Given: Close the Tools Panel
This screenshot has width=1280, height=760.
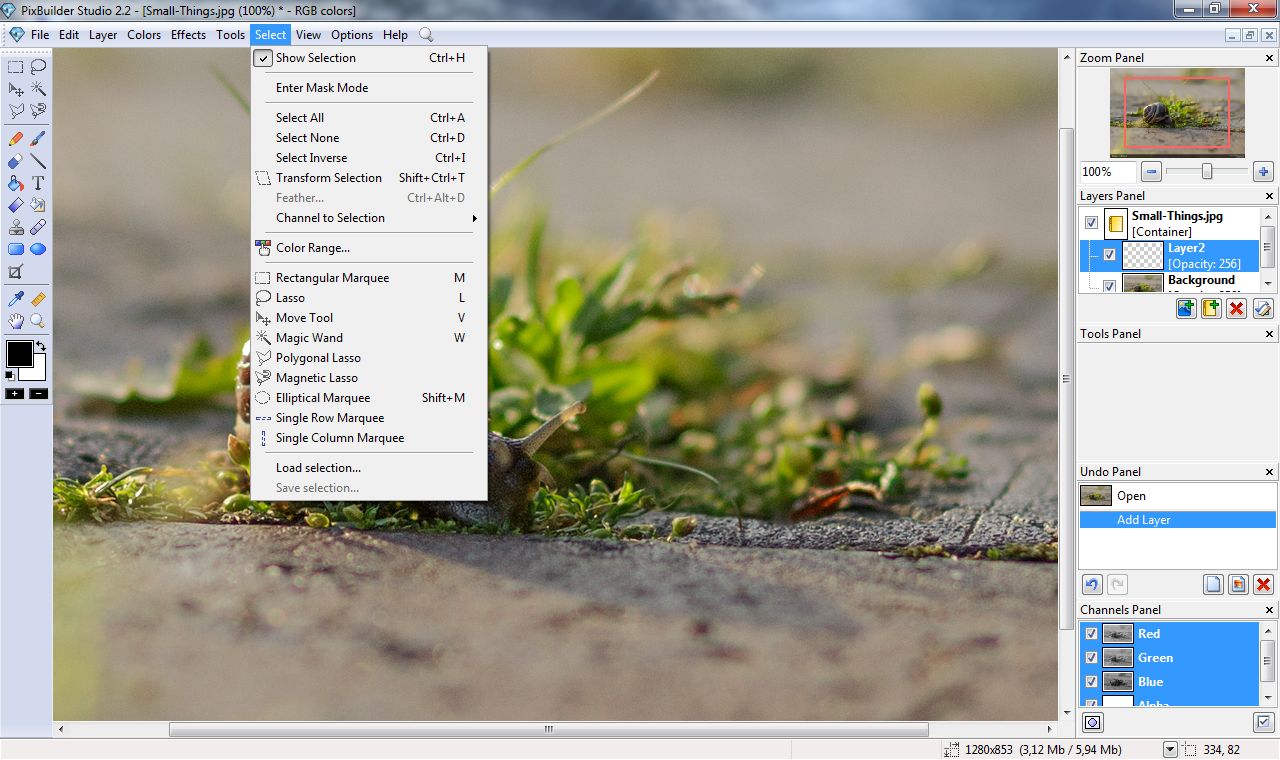Looking at the screenshot, I should pyautogui.click(x=1270, y=334).
